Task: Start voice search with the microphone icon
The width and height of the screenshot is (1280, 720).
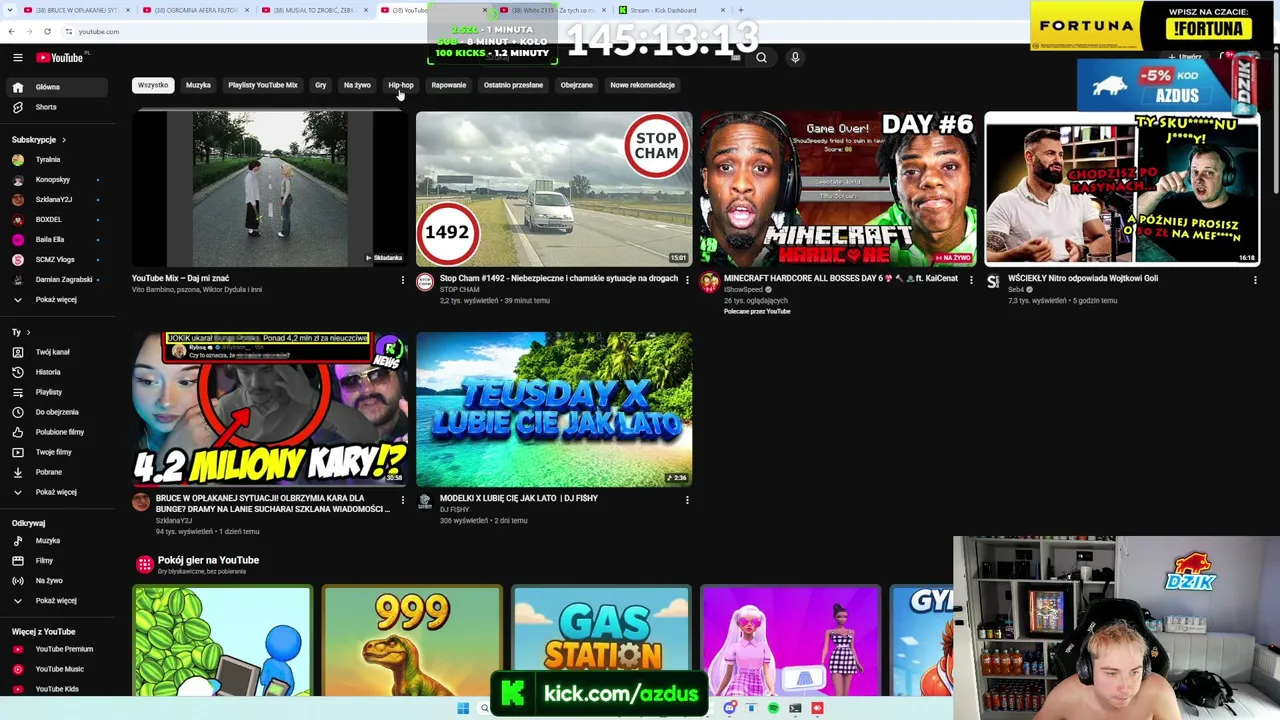Action: coord(795,58)
